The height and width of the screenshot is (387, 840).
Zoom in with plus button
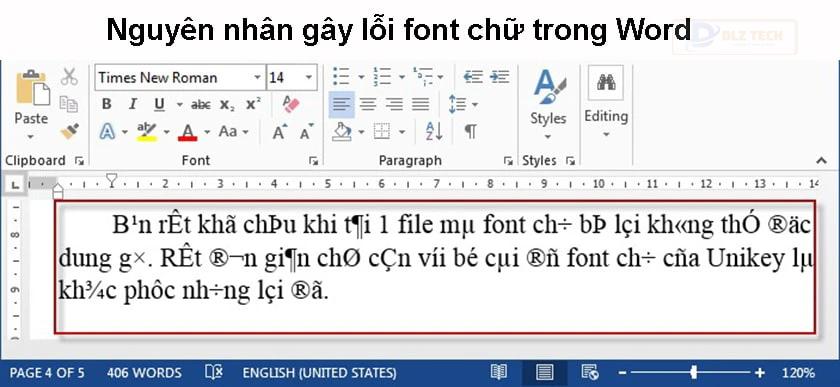click(760, 373)
